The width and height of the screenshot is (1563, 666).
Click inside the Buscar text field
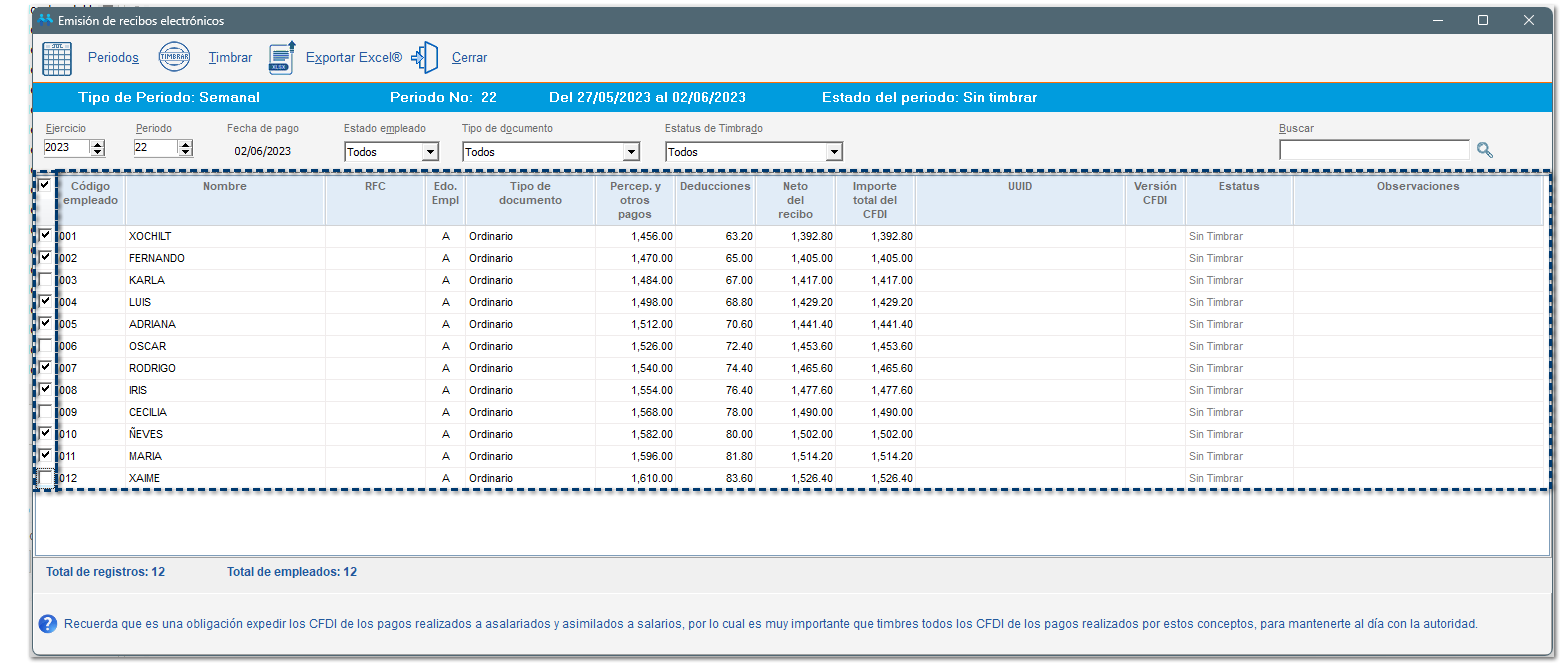pyautogui.click(x=1373, y=150)
